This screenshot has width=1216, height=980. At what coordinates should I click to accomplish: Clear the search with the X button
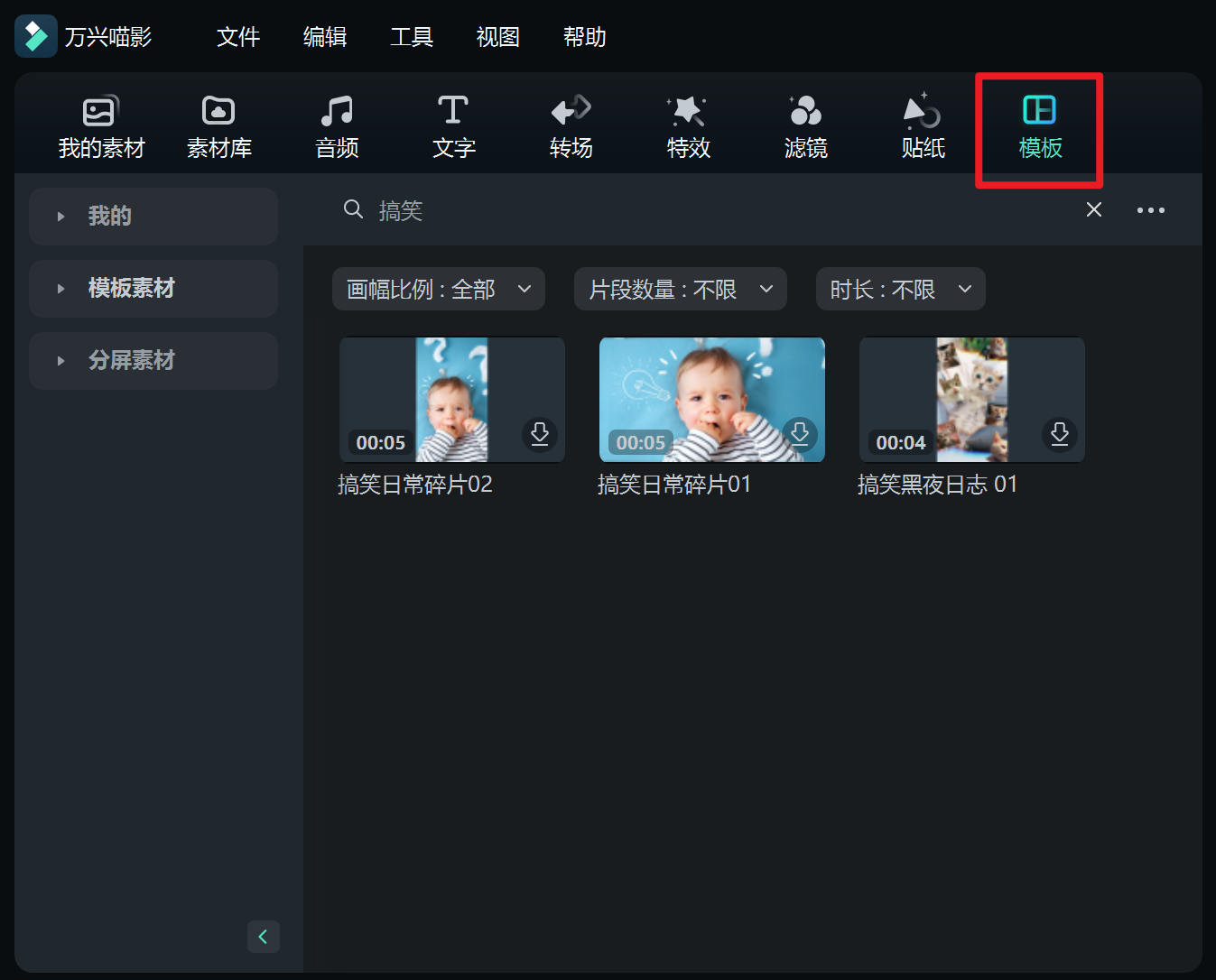click(1093, 209)
